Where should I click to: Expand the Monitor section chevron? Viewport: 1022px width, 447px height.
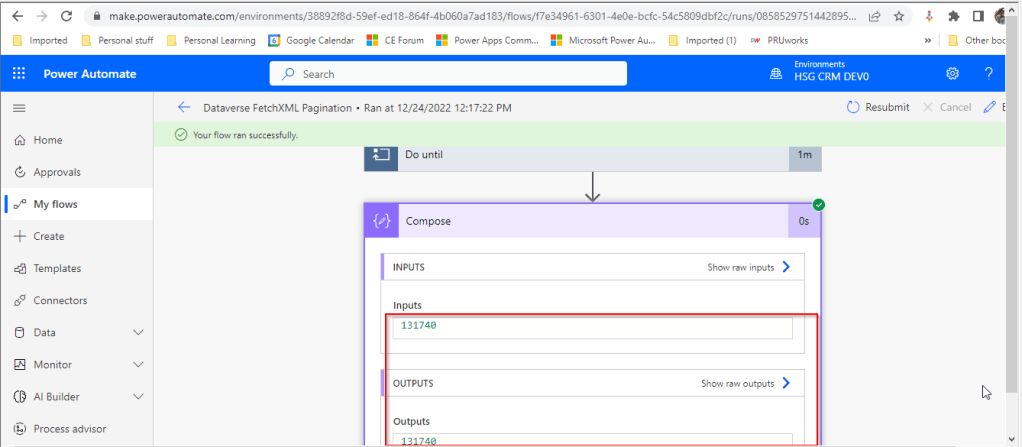[138, 365]
